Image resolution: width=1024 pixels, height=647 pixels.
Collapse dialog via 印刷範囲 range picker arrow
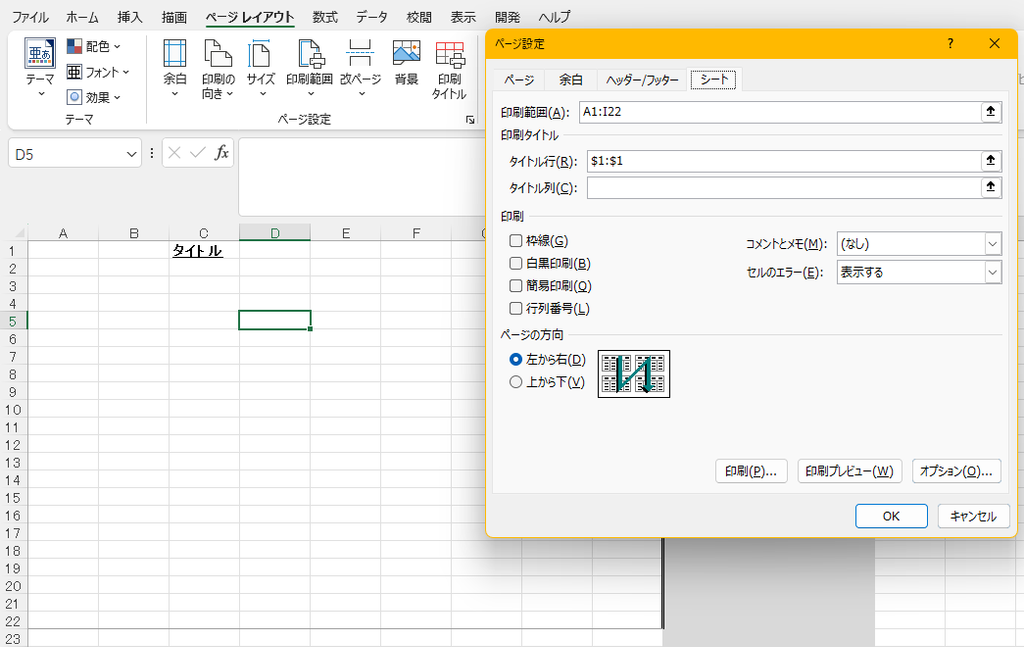click(991, 112)
